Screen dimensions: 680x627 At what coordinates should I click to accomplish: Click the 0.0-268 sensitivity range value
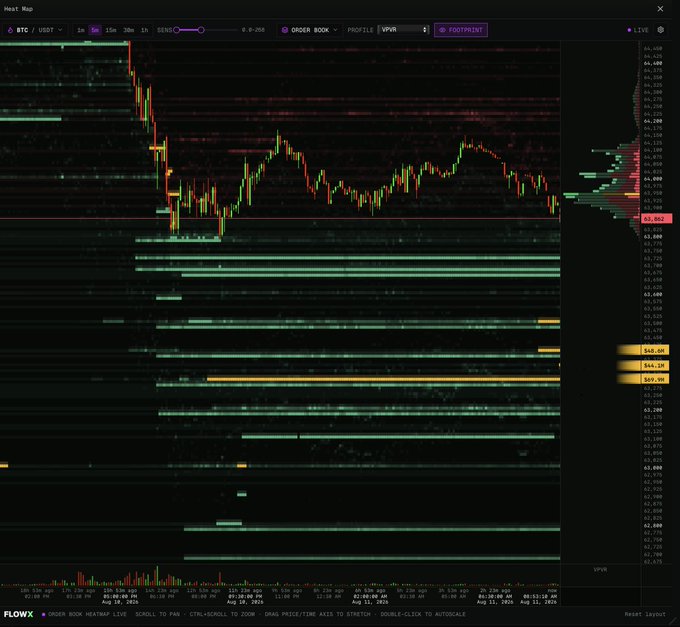253,30
